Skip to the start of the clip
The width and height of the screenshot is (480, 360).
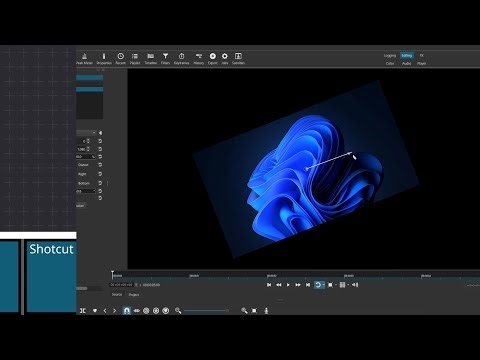coord(269,285)
